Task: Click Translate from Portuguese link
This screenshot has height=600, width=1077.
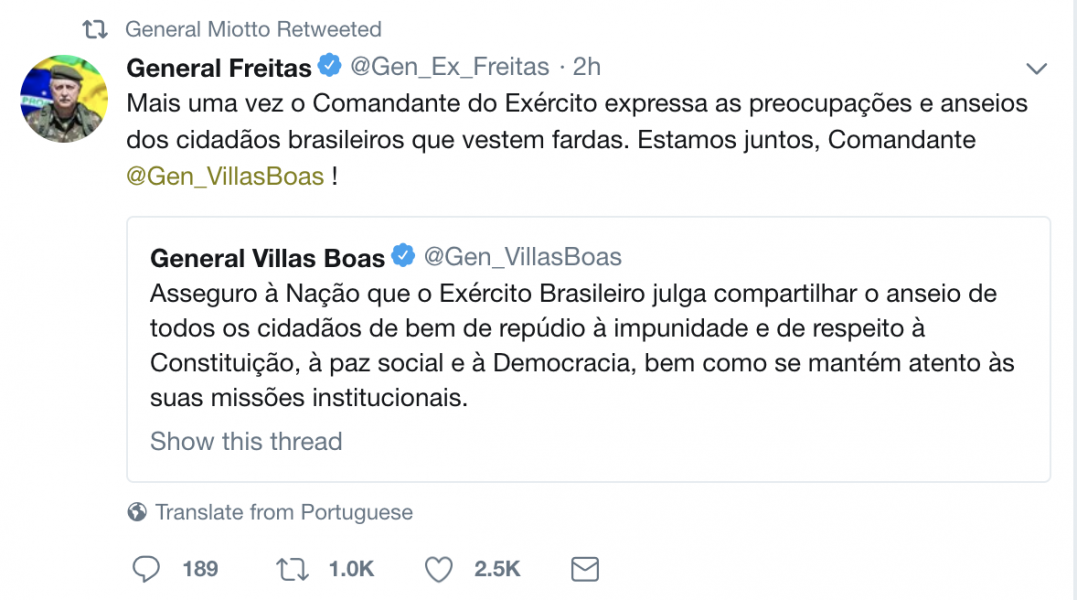Action: coord(284,512)
